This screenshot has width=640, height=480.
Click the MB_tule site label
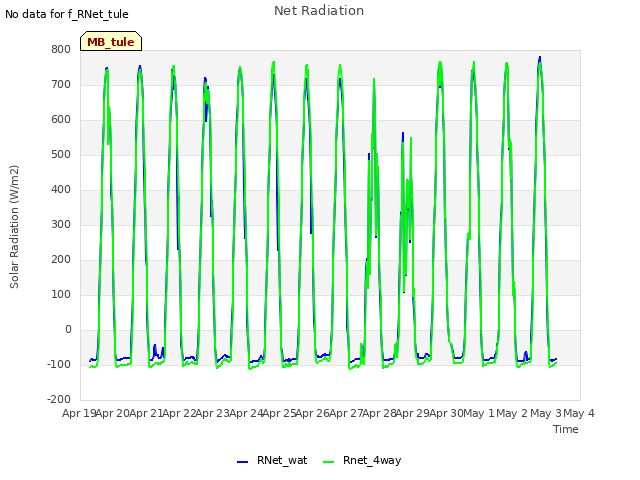[111, 42]
